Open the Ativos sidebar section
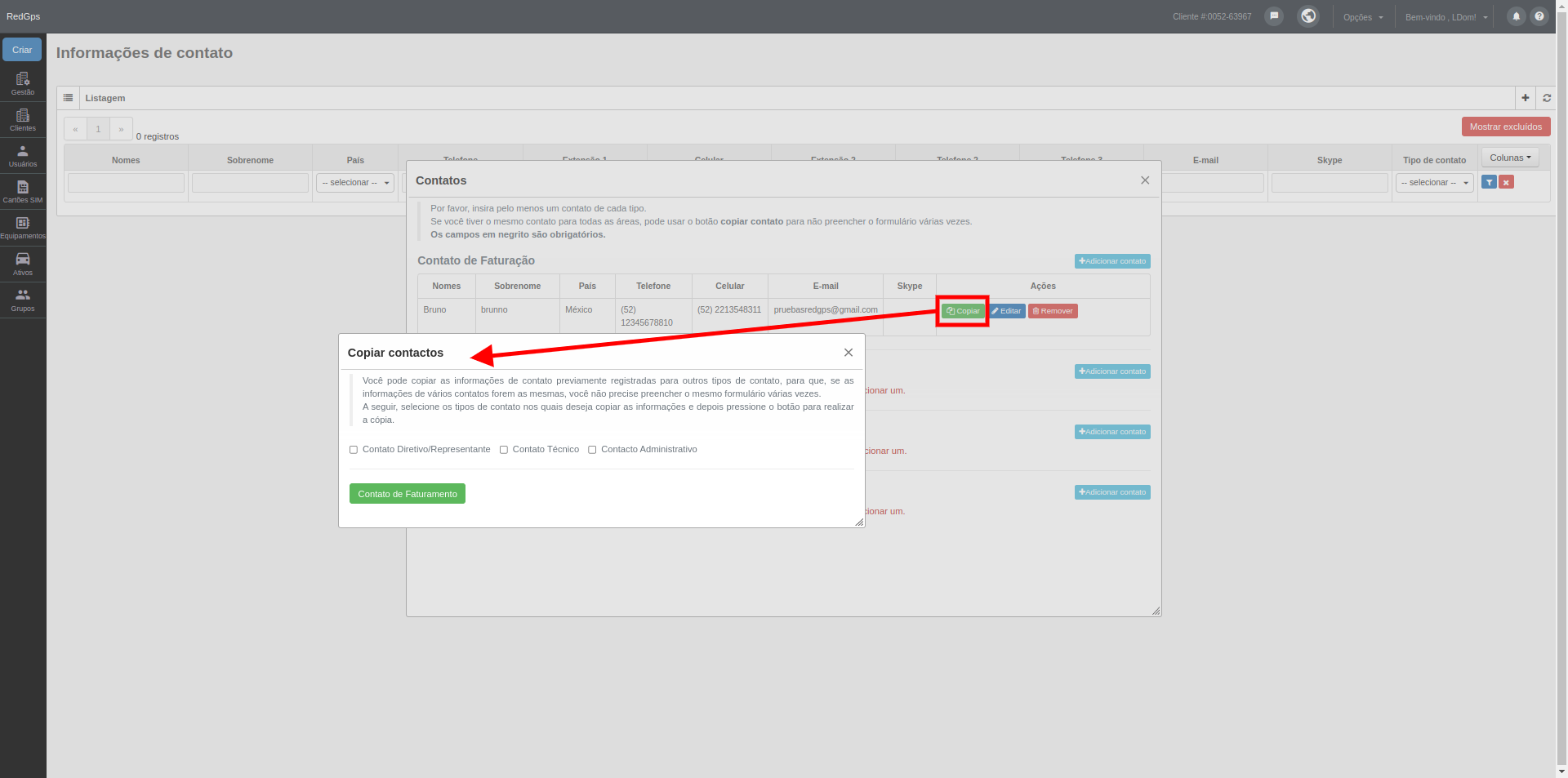The height and width of the screenshot is (778, 1568). coord(23,264)
